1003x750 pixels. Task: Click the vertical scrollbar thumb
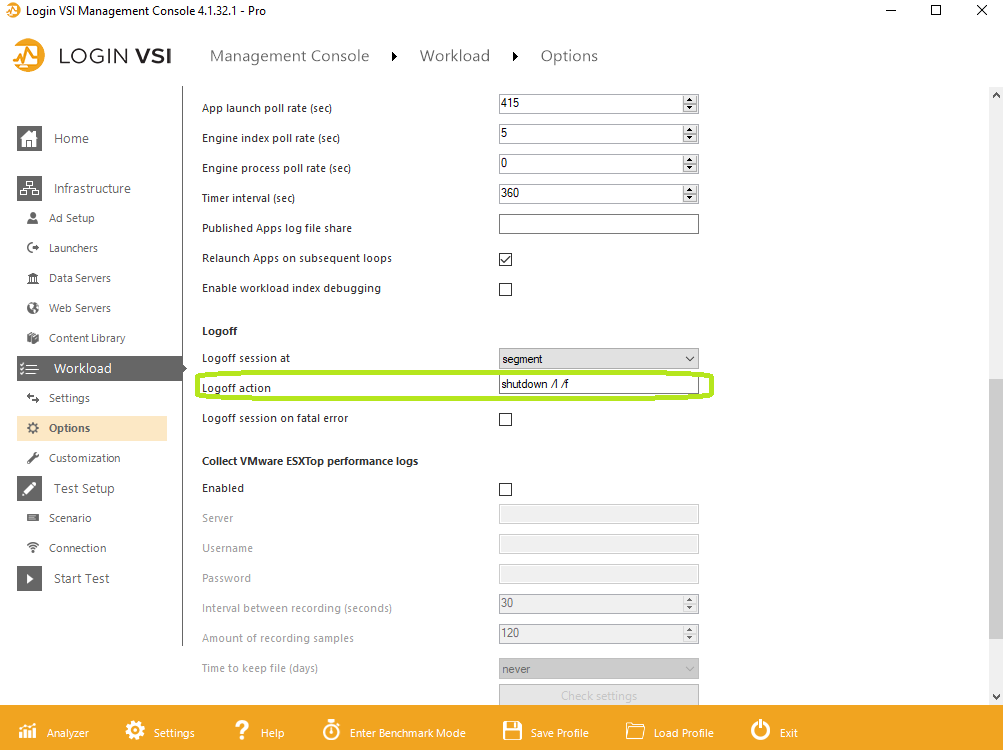pyautogui.click(x=996, y=509)
